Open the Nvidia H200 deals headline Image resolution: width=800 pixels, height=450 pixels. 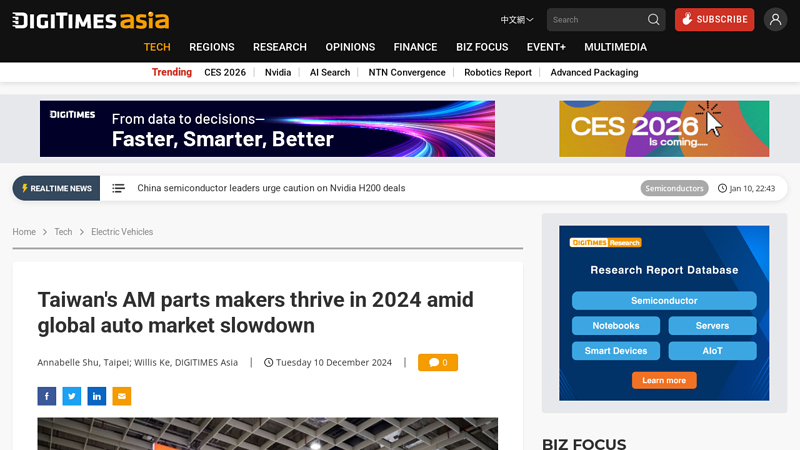pyautogui.click(x=271, y=188)
